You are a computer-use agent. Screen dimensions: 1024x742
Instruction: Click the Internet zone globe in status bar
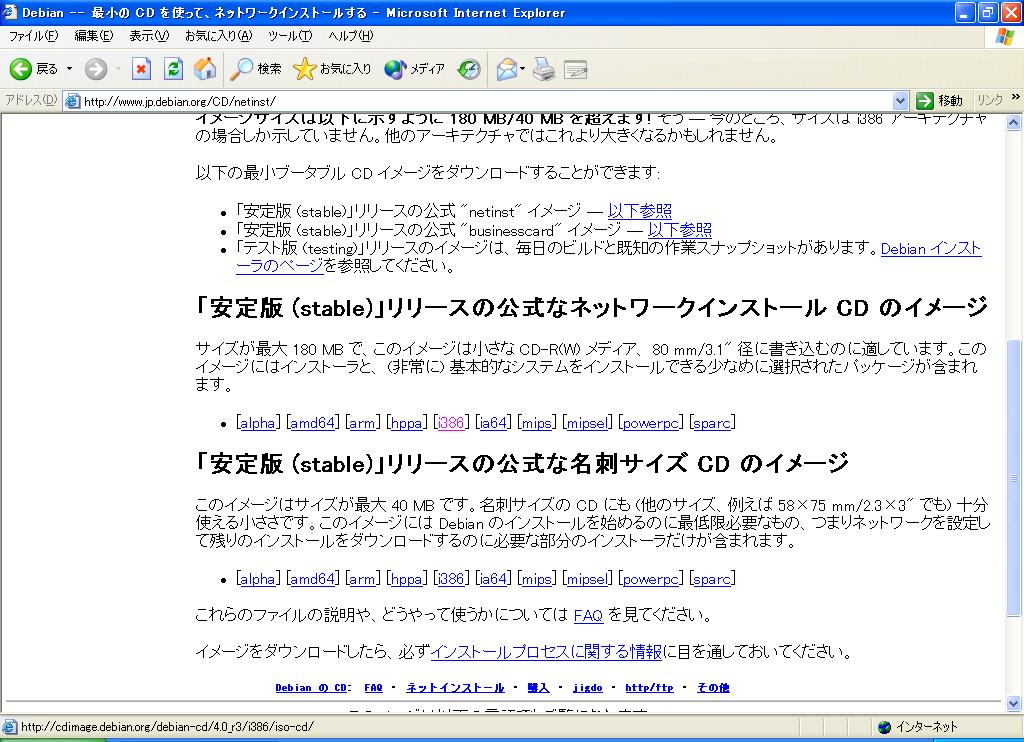[x=884, y=727]
